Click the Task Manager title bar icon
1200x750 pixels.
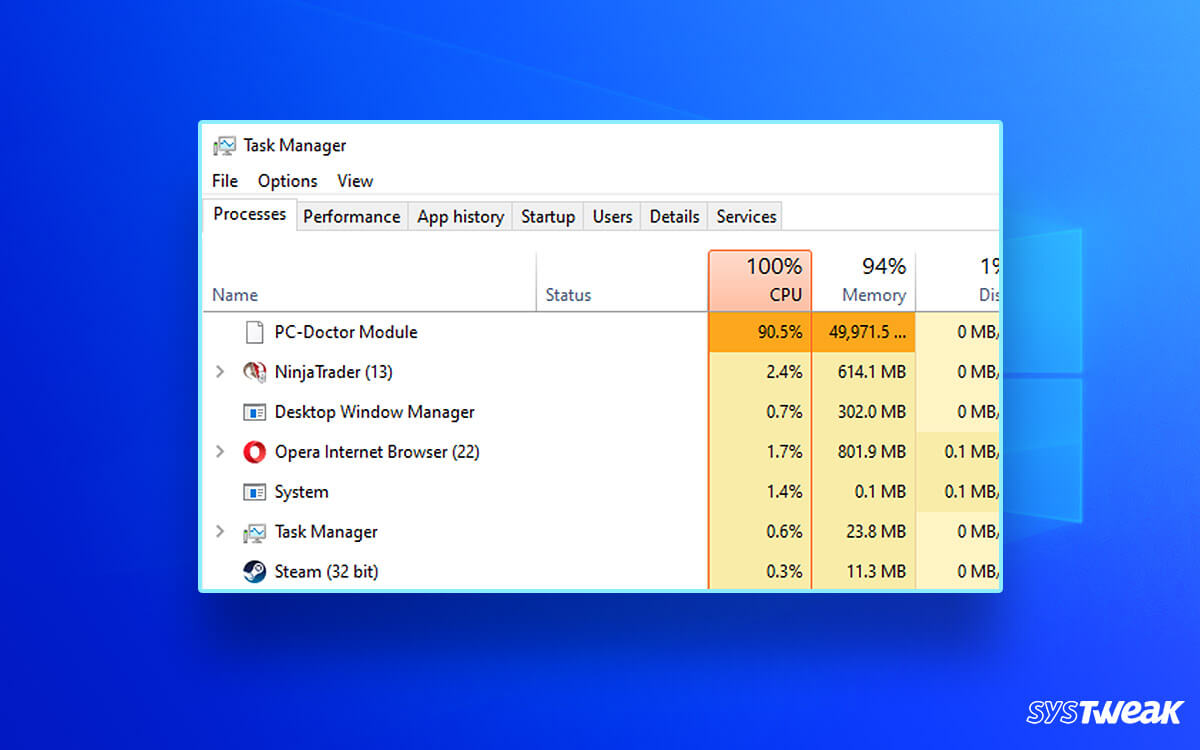[x=225, y=146]
